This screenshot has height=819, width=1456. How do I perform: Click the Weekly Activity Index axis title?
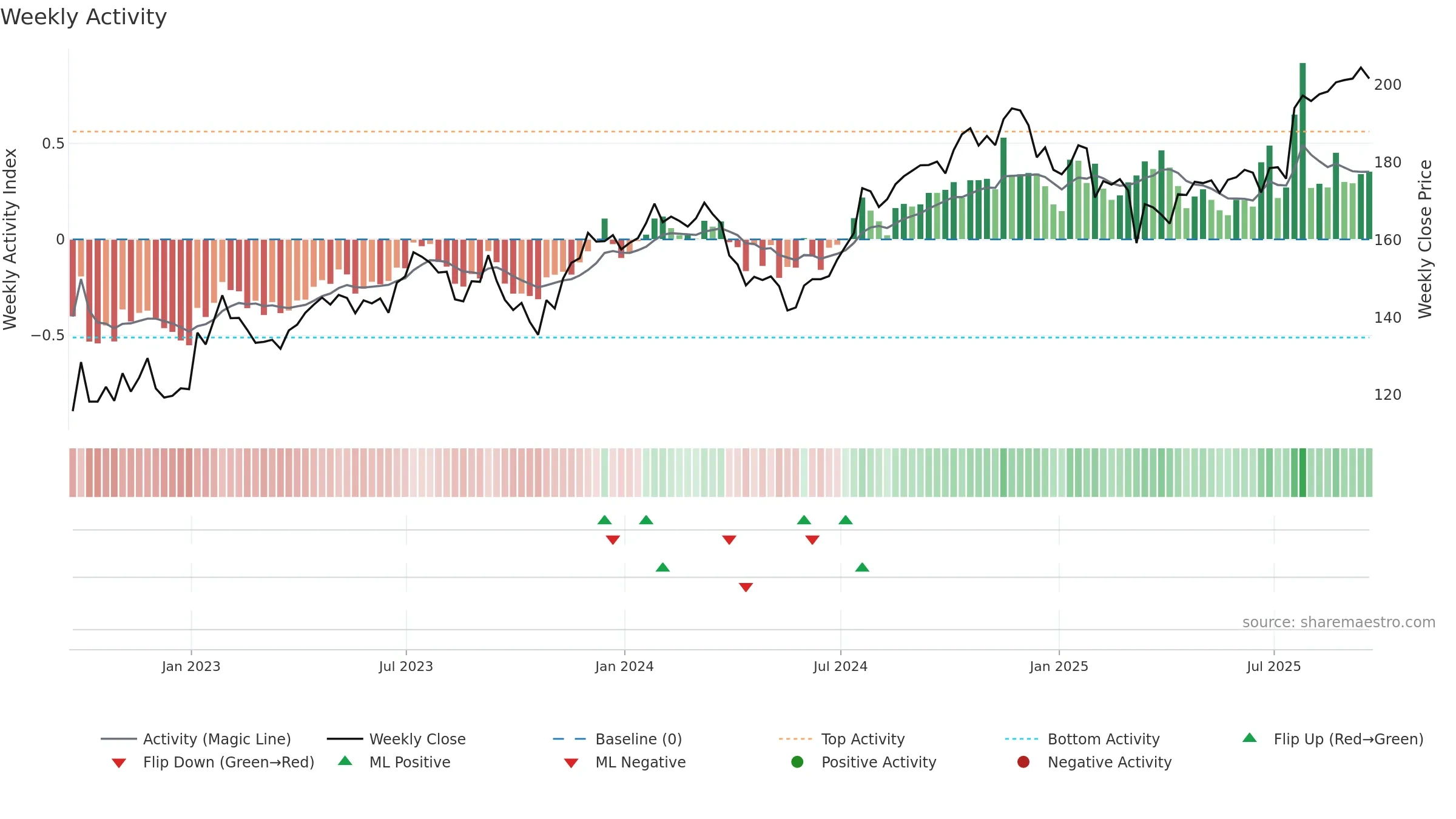pos(10,239)
